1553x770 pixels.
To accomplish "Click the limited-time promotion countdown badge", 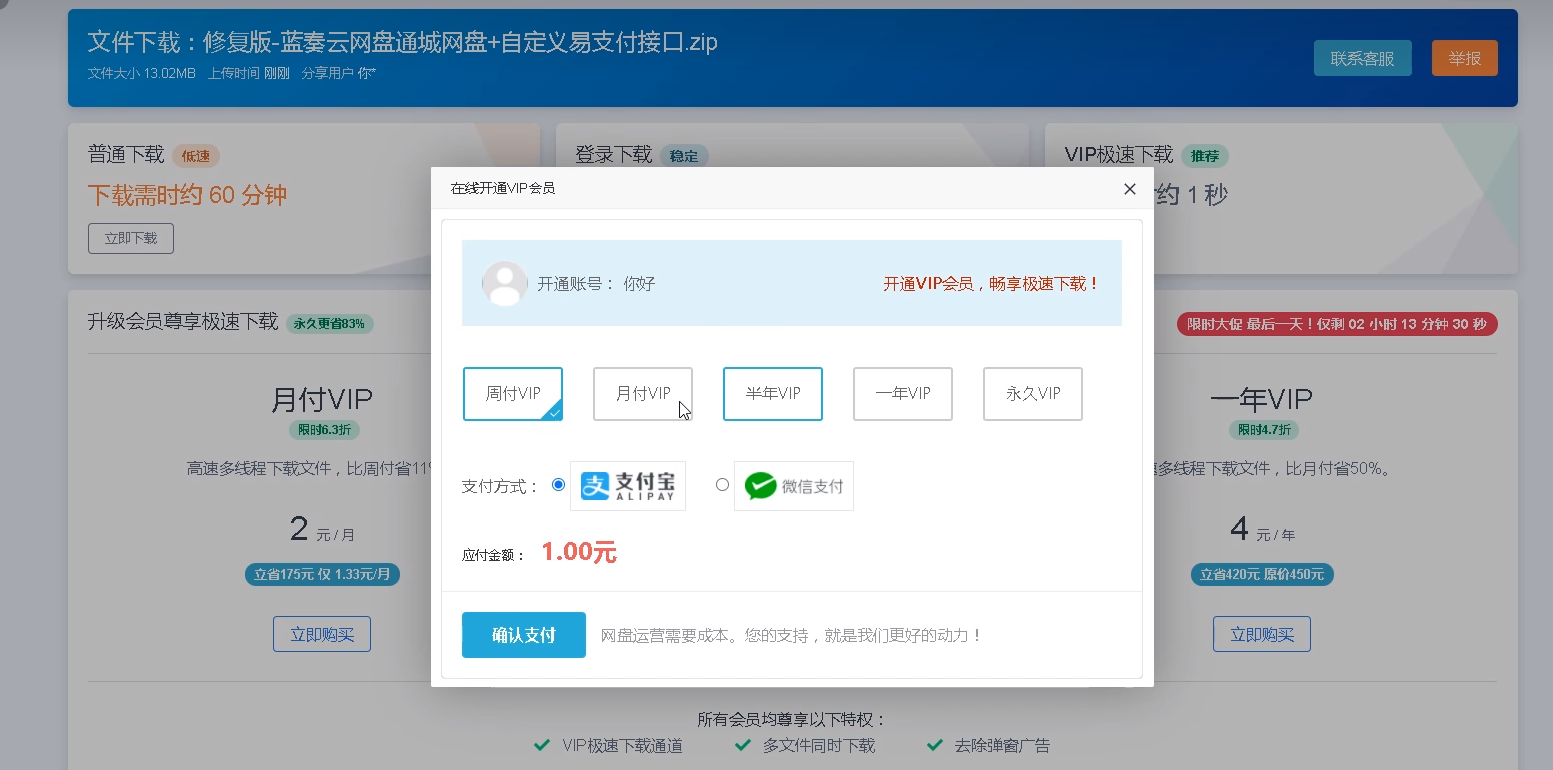I will click(x=1337, y=324).
